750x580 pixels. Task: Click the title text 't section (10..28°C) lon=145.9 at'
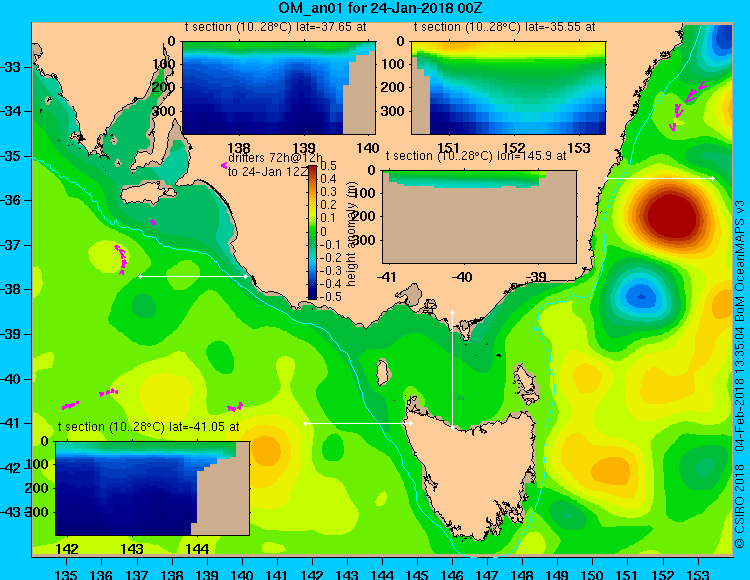coord(476,156)
